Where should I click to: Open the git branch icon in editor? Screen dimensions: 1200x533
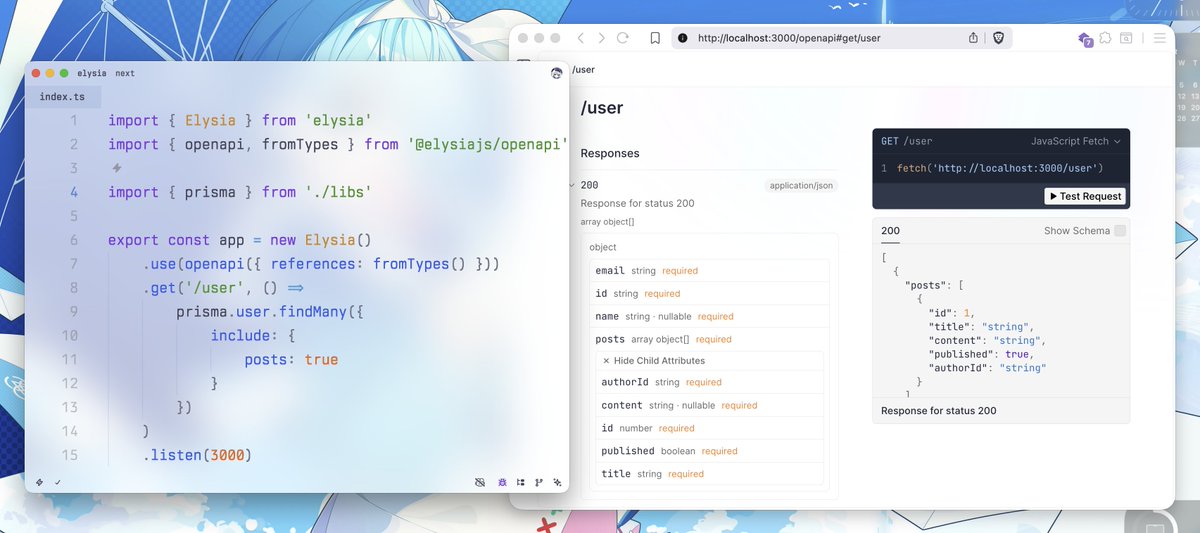coord(539,482)
